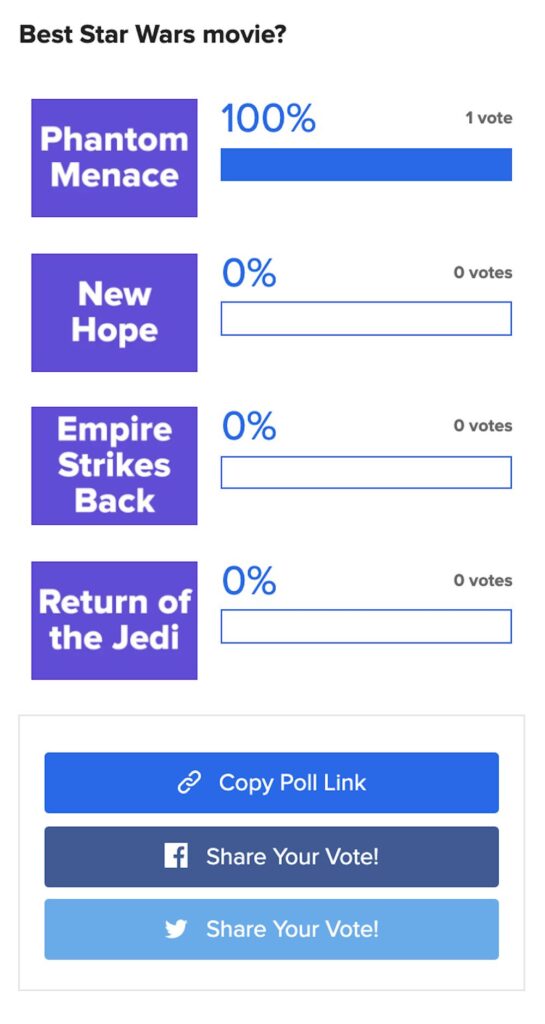Click Return of the Jedi's 0% label
Screen dimensions: 545x1024
tap(249, 581)
